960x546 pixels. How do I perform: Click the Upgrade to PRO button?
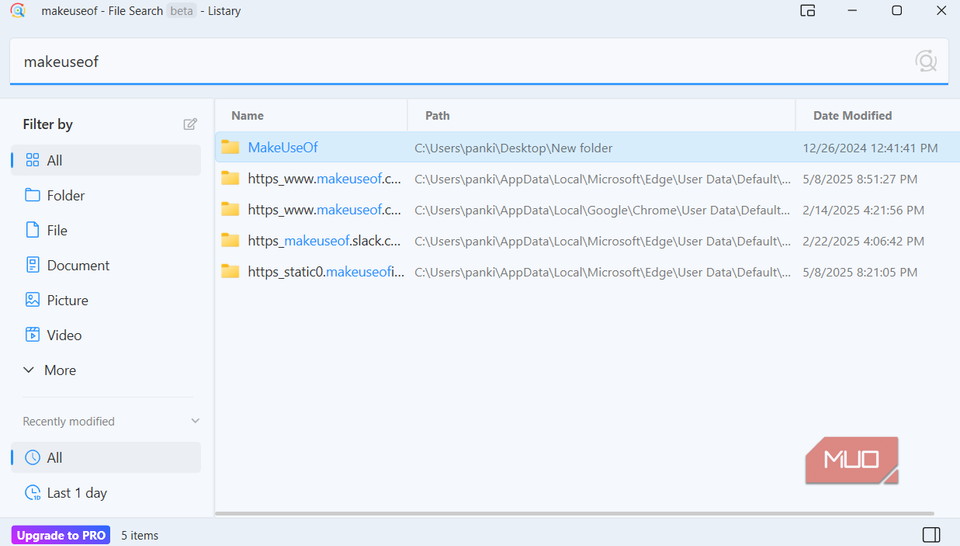coord(61,535)
